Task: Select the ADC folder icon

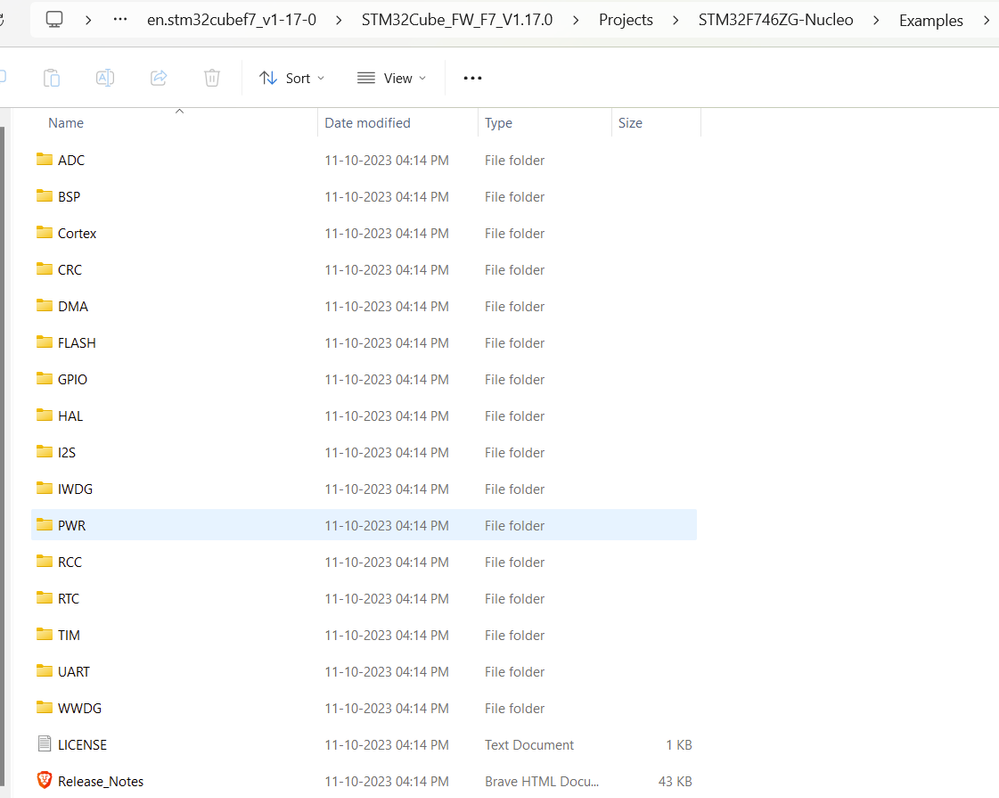Action: click(45, 159)
